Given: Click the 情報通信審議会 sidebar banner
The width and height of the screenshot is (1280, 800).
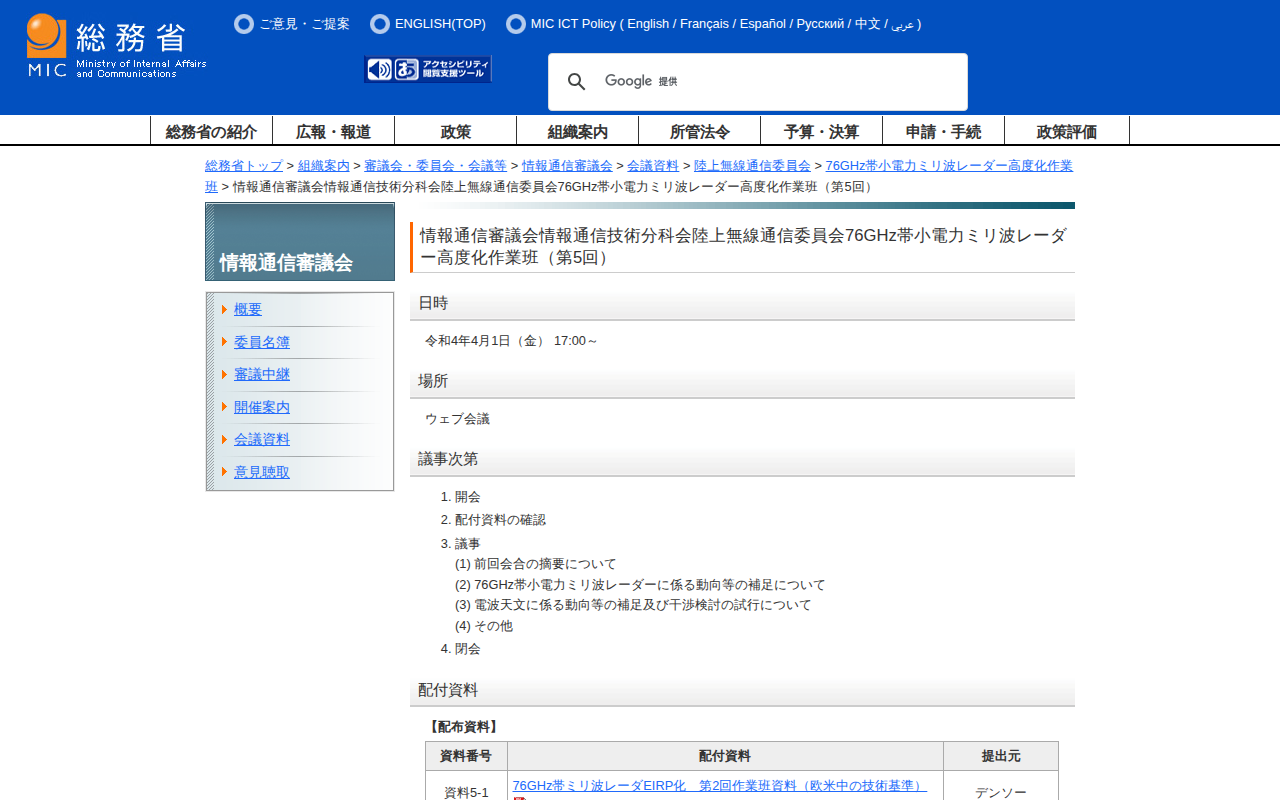Looking at the screenshot, I should 300,242.
